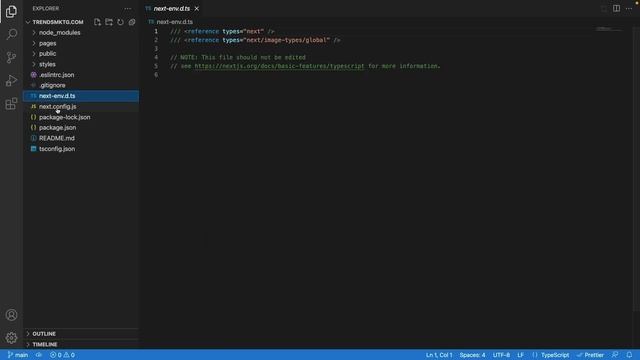Open the next.config.js file

pyautogui.click(x=81, y=107)
